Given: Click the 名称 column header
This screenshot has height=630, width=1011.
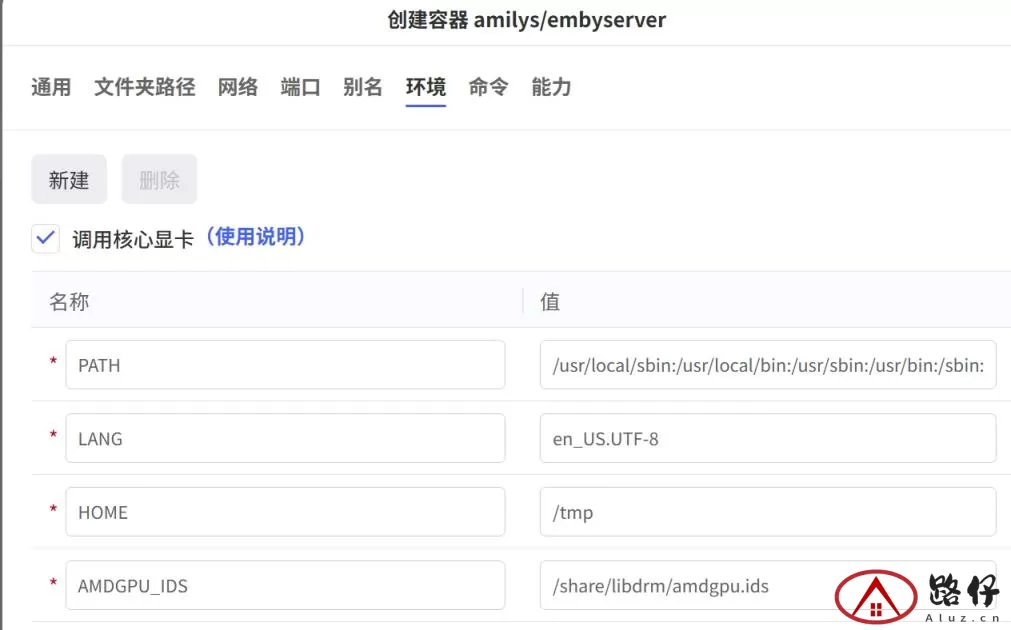Looking at the screenshot, I should pyautogui.click(x=68, y=301).
